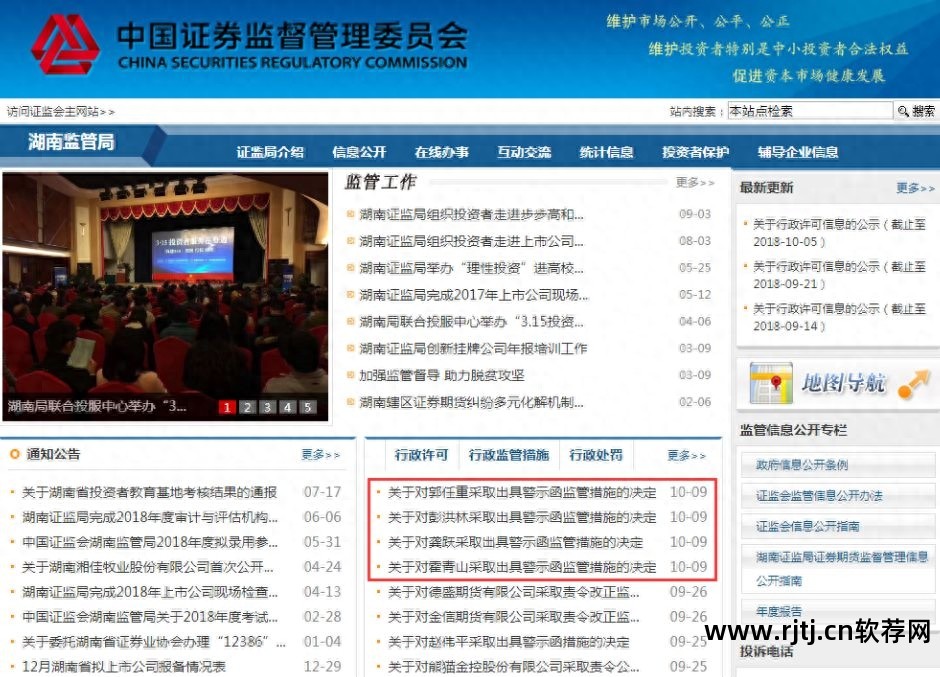Click the 搜索 search button

[x=923, y=110]
